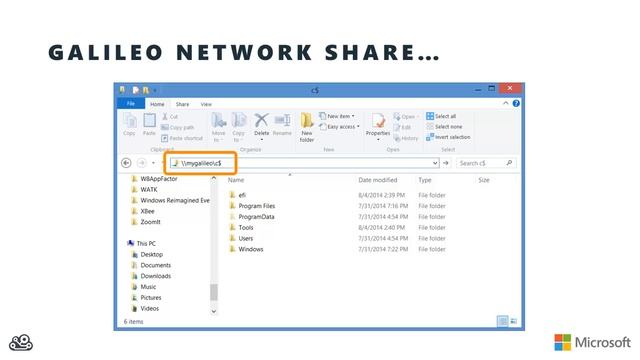Click the navigation pane scrollbar thumb
640x360 pixels.
(x=213, y=292)
